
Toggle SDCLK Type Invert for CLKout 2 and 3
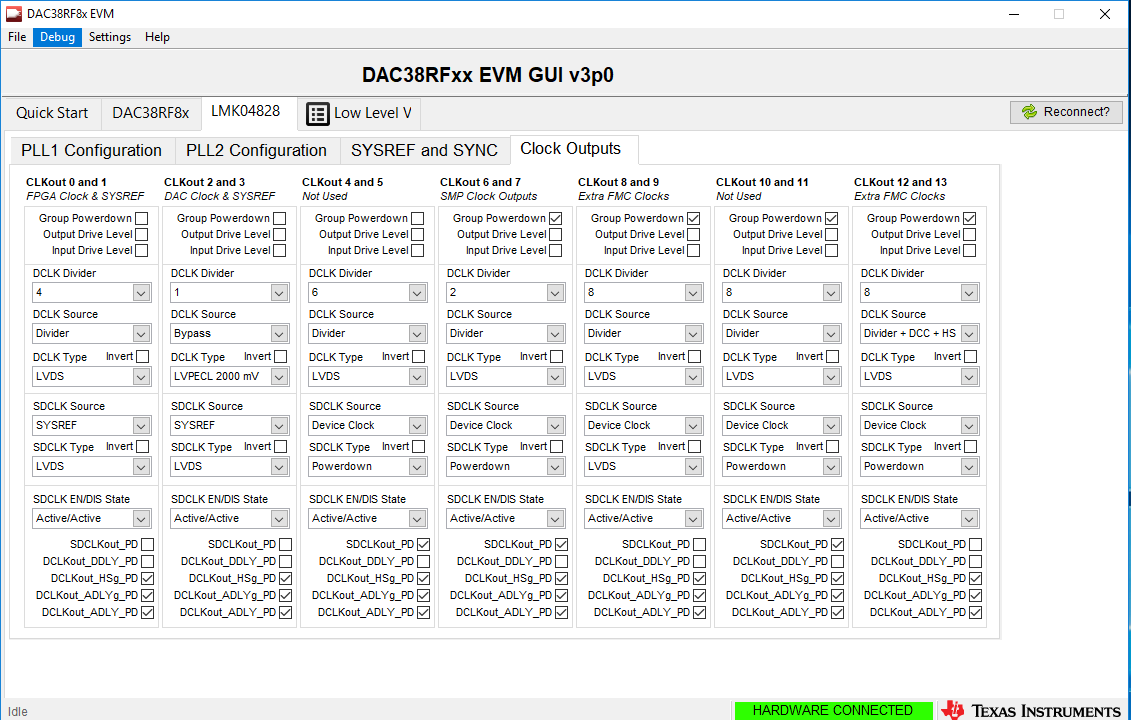click(x=281, y=447)
